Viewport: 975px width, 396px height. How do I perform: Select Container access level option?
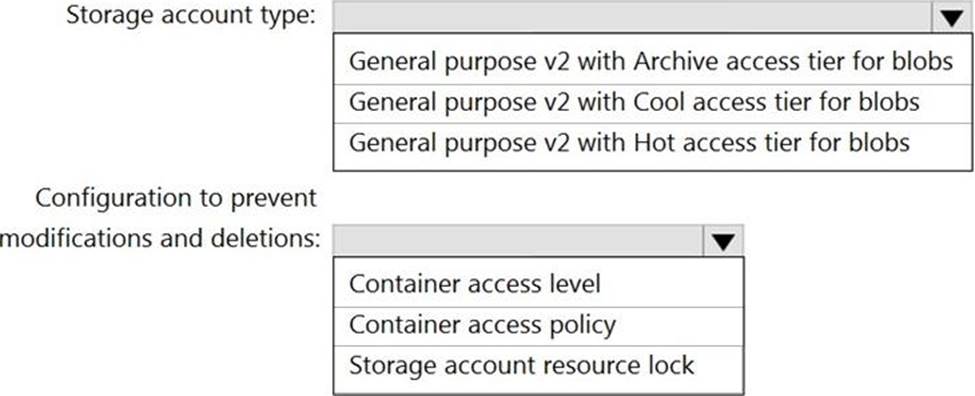pos(538,284)
